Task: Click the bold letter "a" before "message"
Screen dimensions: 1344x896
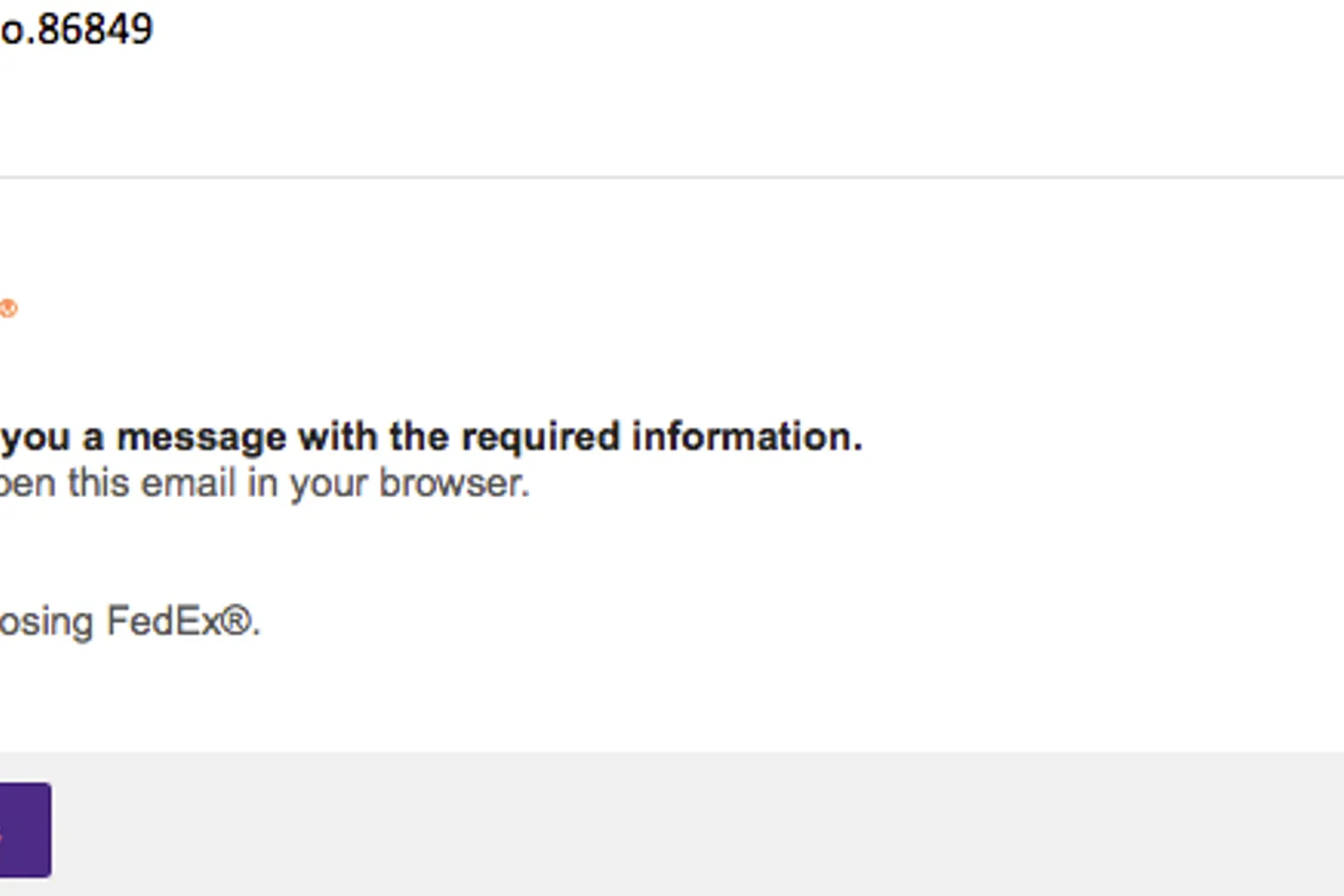Action: tap(93, 437)
